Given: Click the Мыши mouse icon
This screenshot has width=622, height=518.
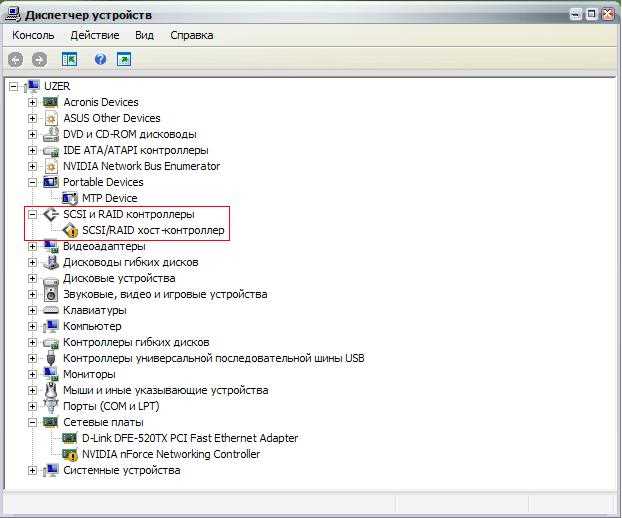Looking at the screenshot, I should [x=51, y=390].
